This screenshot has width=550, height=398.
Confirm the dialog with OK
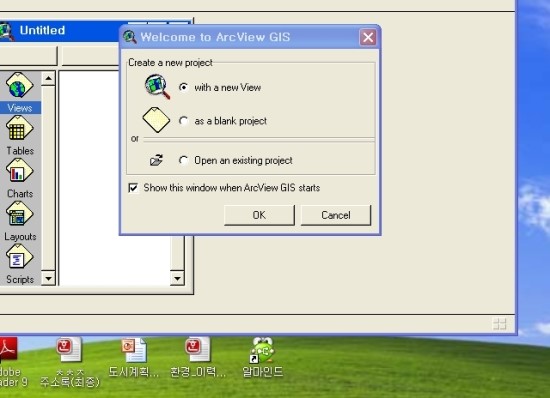[x=259, y=215]
